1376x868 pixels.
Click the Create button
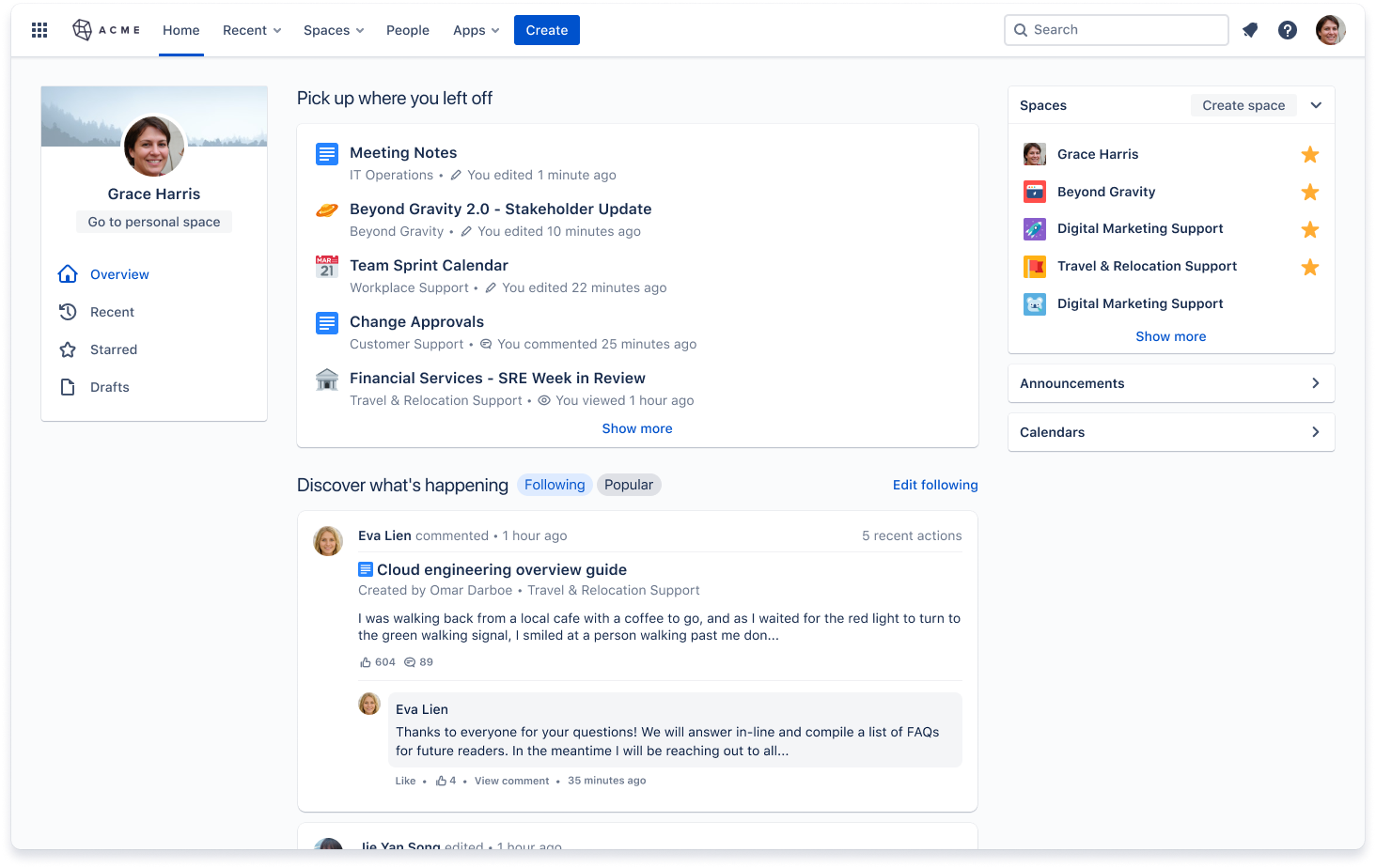pos(546,29)
